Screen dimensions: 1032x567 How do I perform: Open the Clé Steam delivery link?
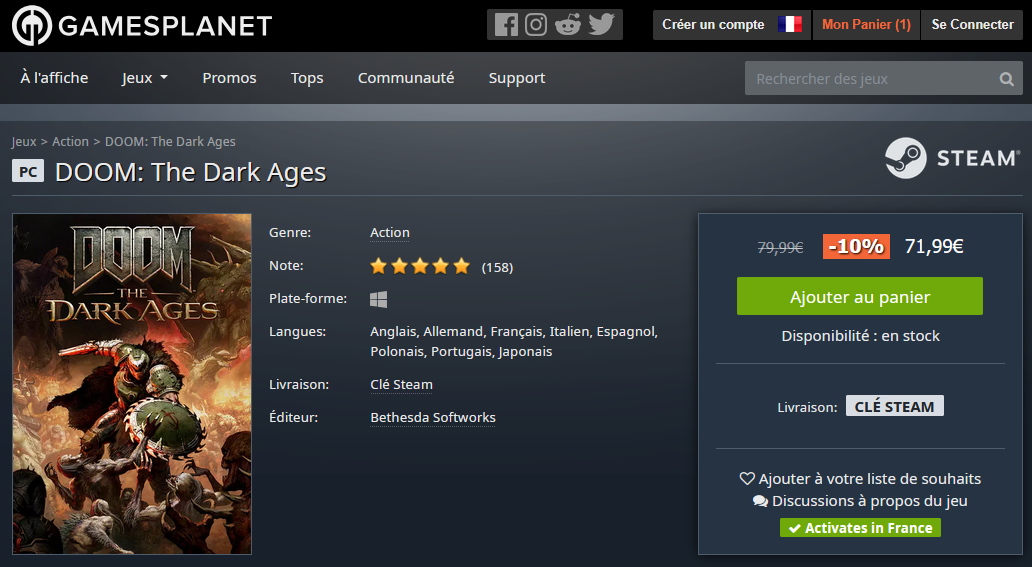[x=401, y=384]
